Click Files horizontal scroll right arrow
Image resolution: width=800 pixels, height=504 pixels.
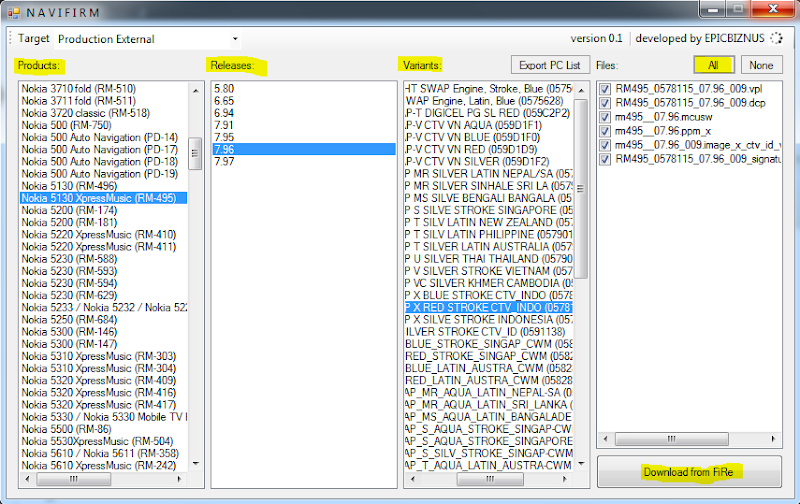point(773,439)
